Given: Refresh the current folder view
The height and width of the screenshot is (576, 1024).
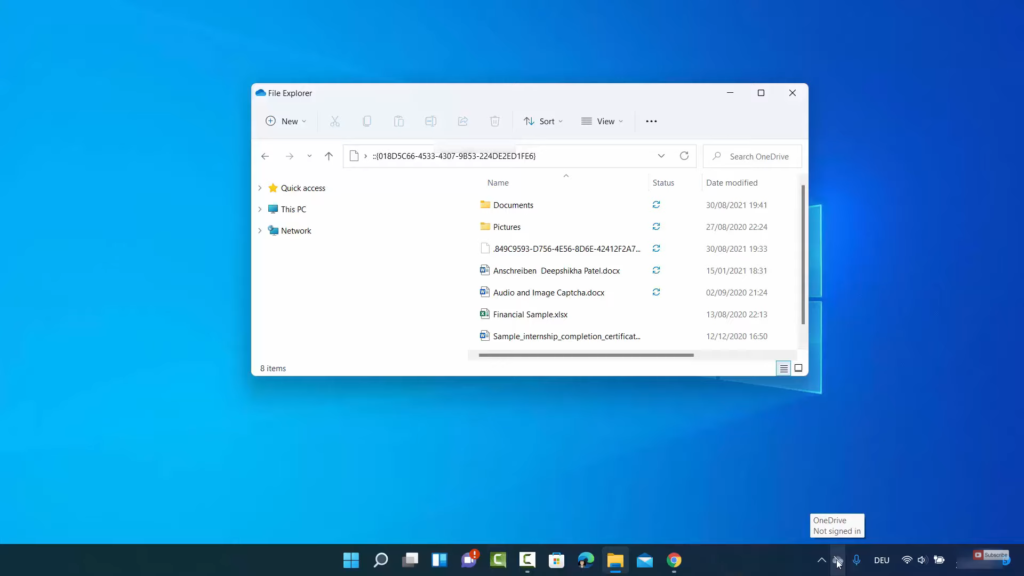Looking at the screenshot, I should pos(684,156).
